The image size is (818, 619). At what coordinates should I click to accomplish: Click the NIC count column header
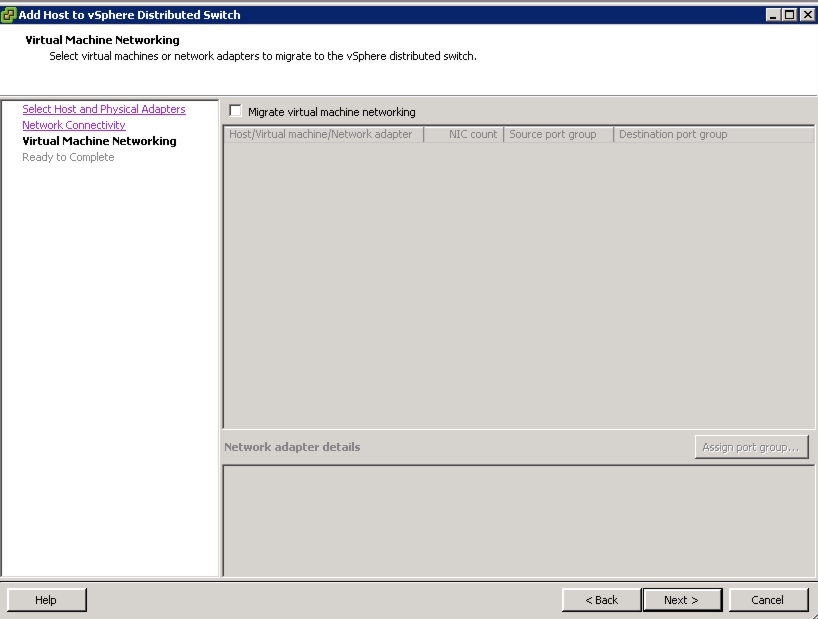[x=464, y=135]
